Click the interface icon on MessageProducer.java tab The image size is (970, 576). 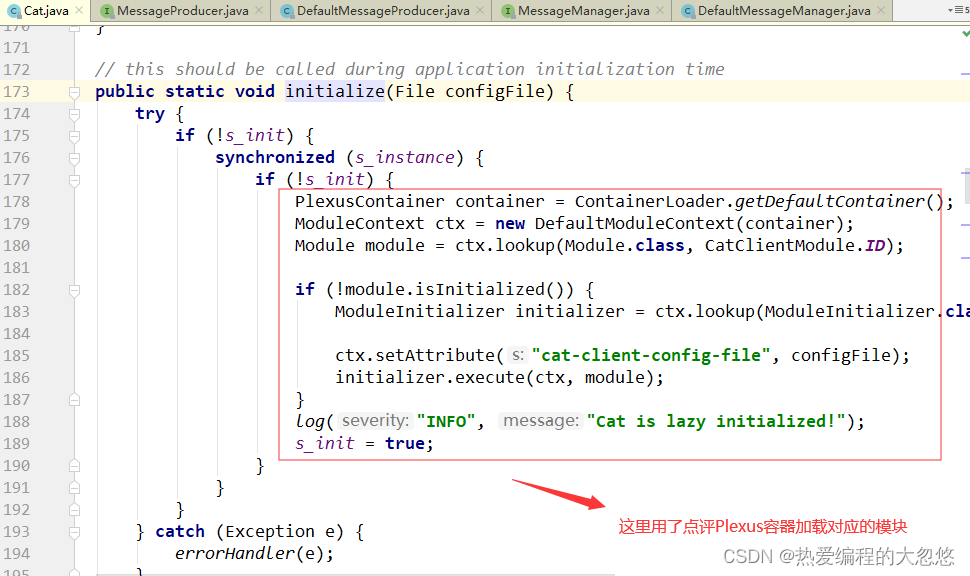tap(107, 11)
